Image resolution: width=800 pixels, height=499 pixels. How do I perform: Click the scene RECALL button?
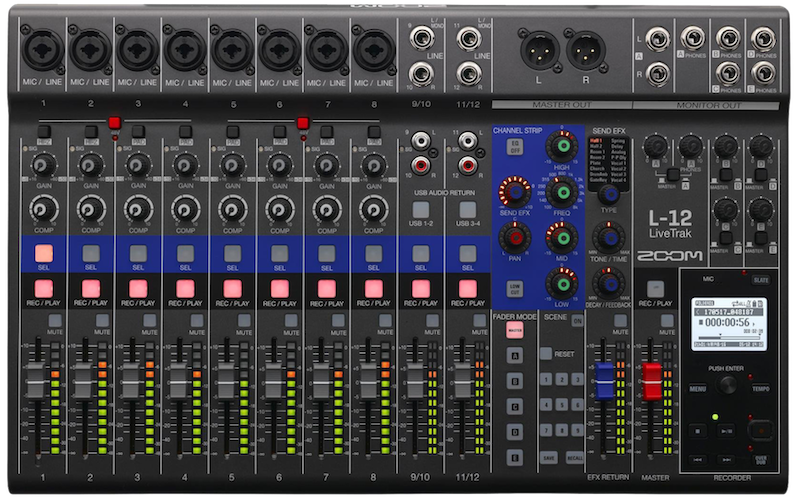tap(575, 458)
